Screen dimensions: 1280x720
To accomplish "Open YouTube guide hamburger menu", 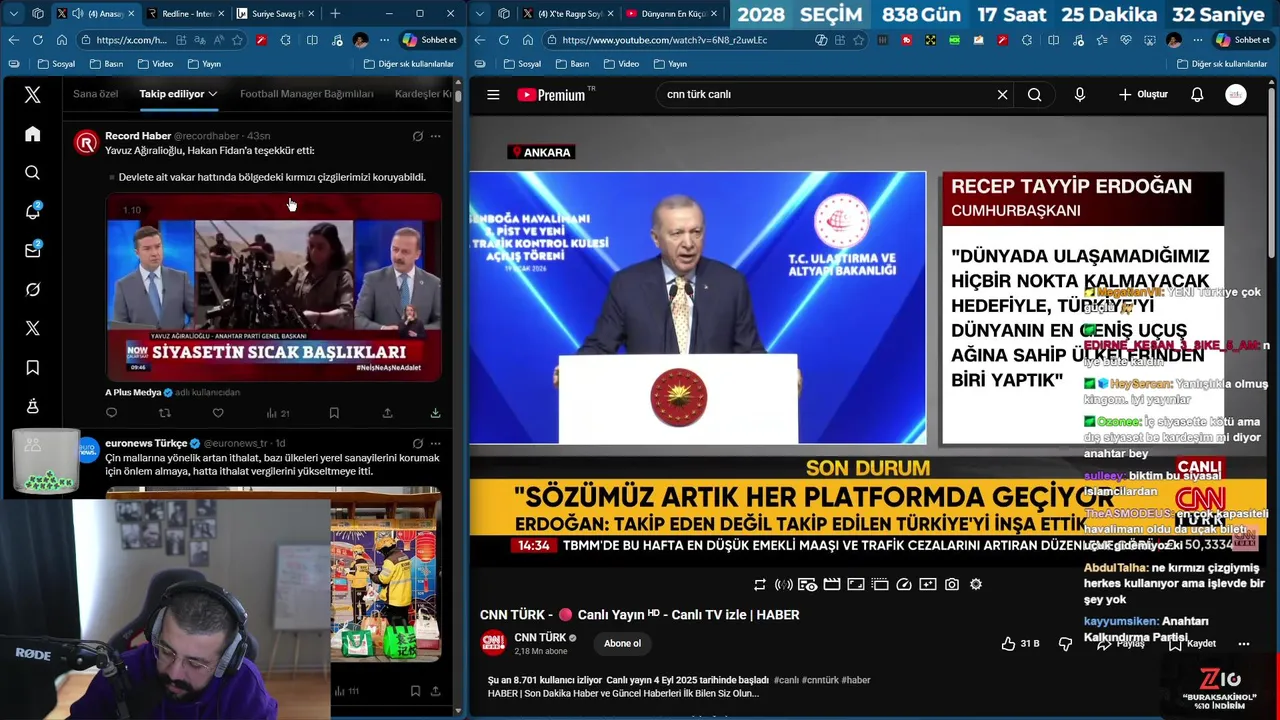I will point(493,95).
